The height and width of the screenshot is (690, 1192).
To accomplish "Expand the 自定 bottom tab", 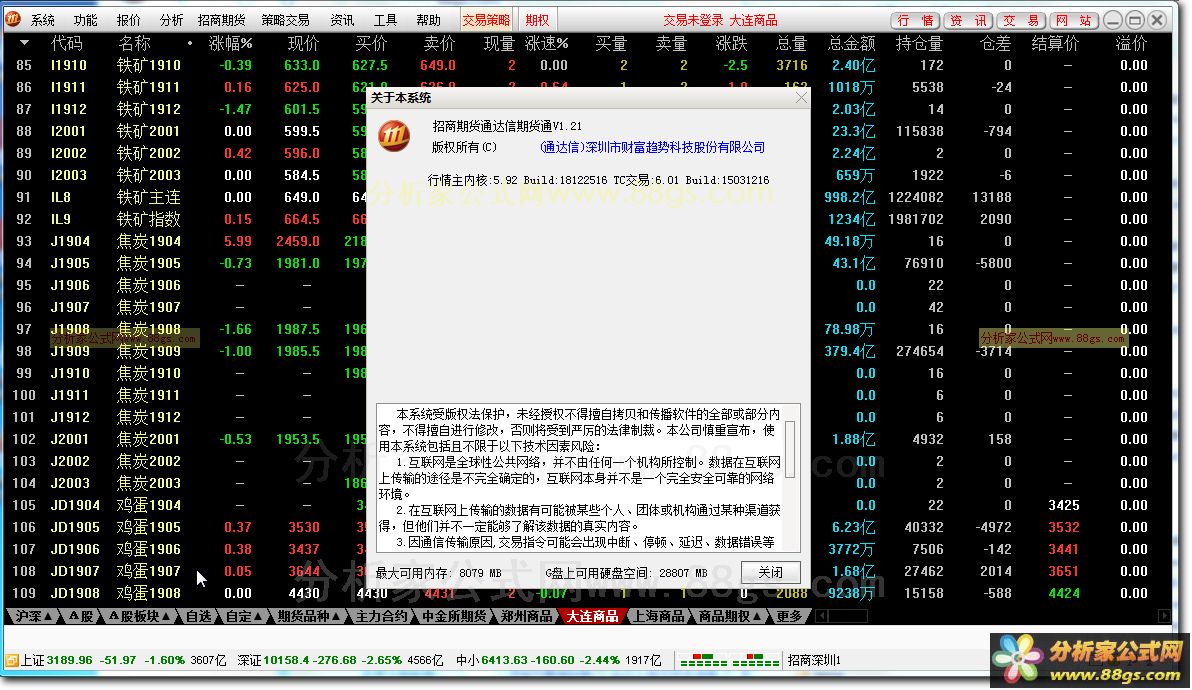I will [245, 616].
